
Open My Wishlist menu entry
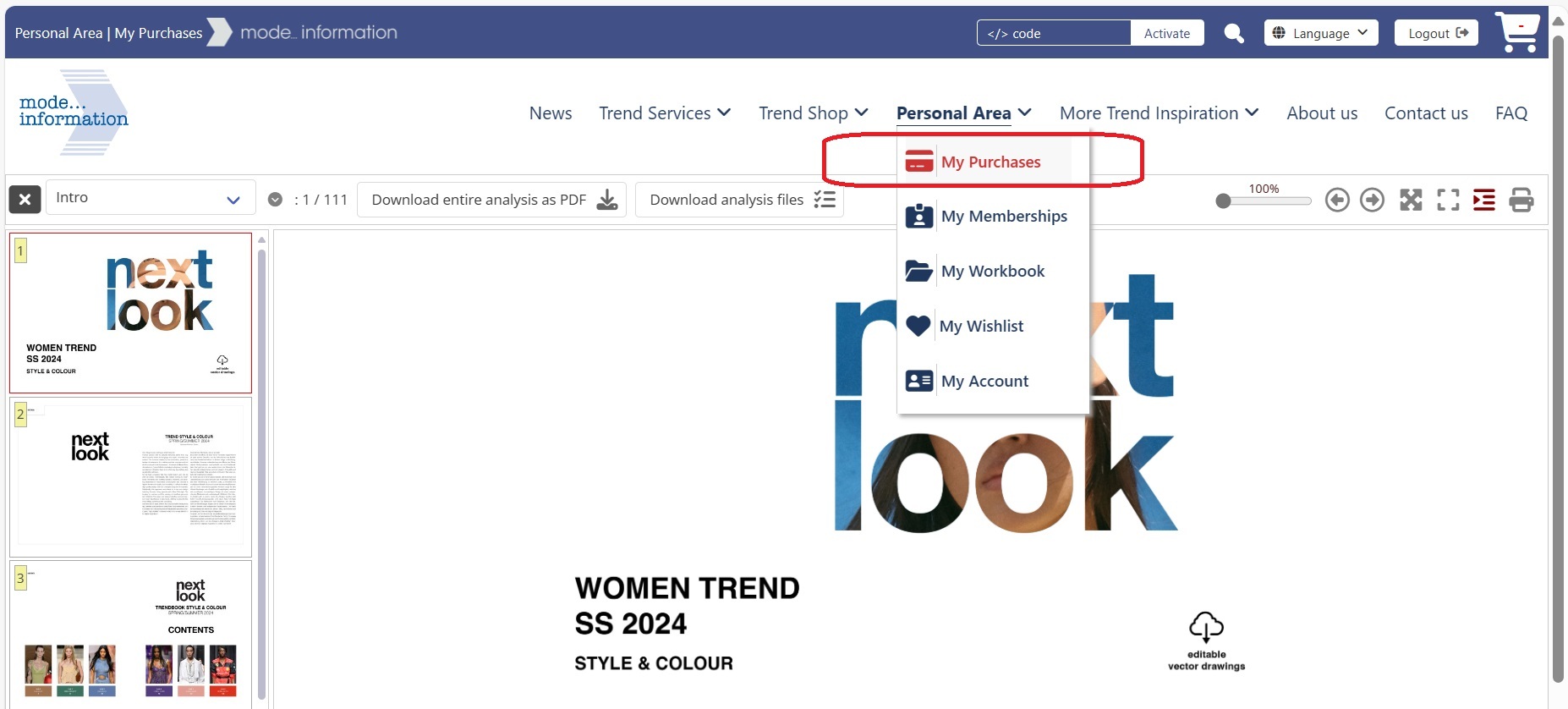tap(981, 327)
